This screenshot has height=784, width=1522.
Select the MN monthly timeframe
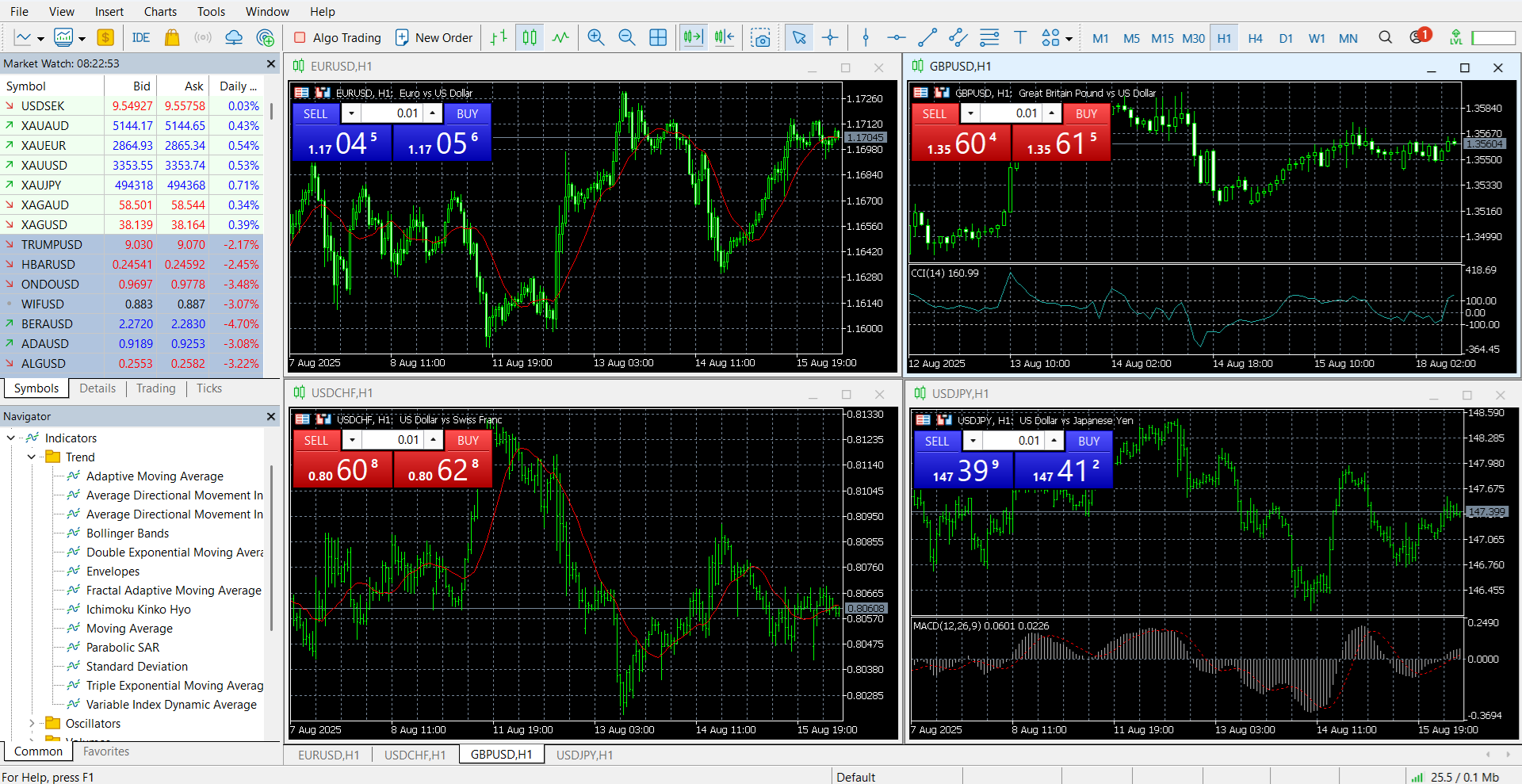click(x=1348, y=38)
